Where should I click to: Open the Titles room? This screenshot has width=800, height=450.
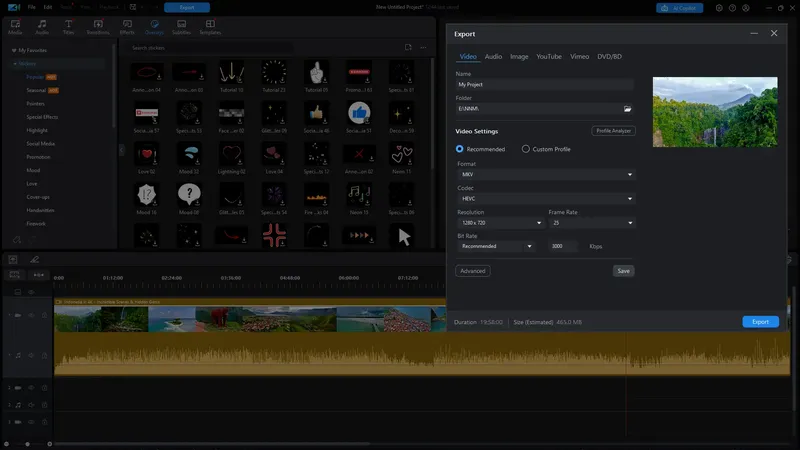tap(68, 27)
